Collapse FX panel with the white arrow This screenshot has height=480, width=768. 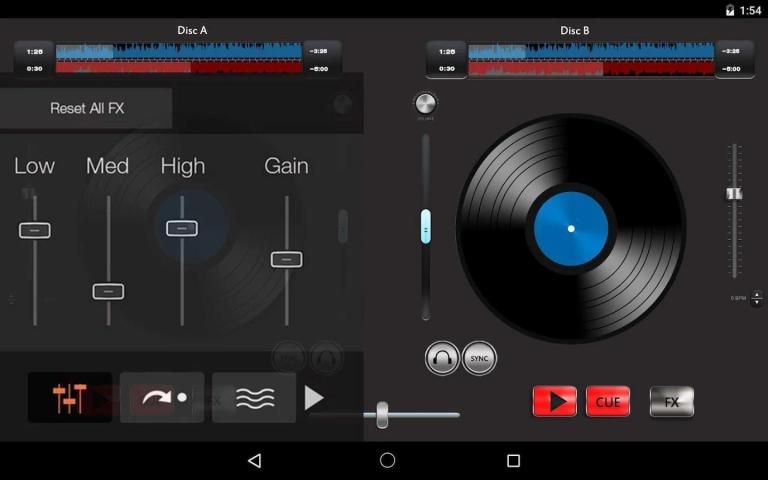pyautogui.click(x=314, y=398)
